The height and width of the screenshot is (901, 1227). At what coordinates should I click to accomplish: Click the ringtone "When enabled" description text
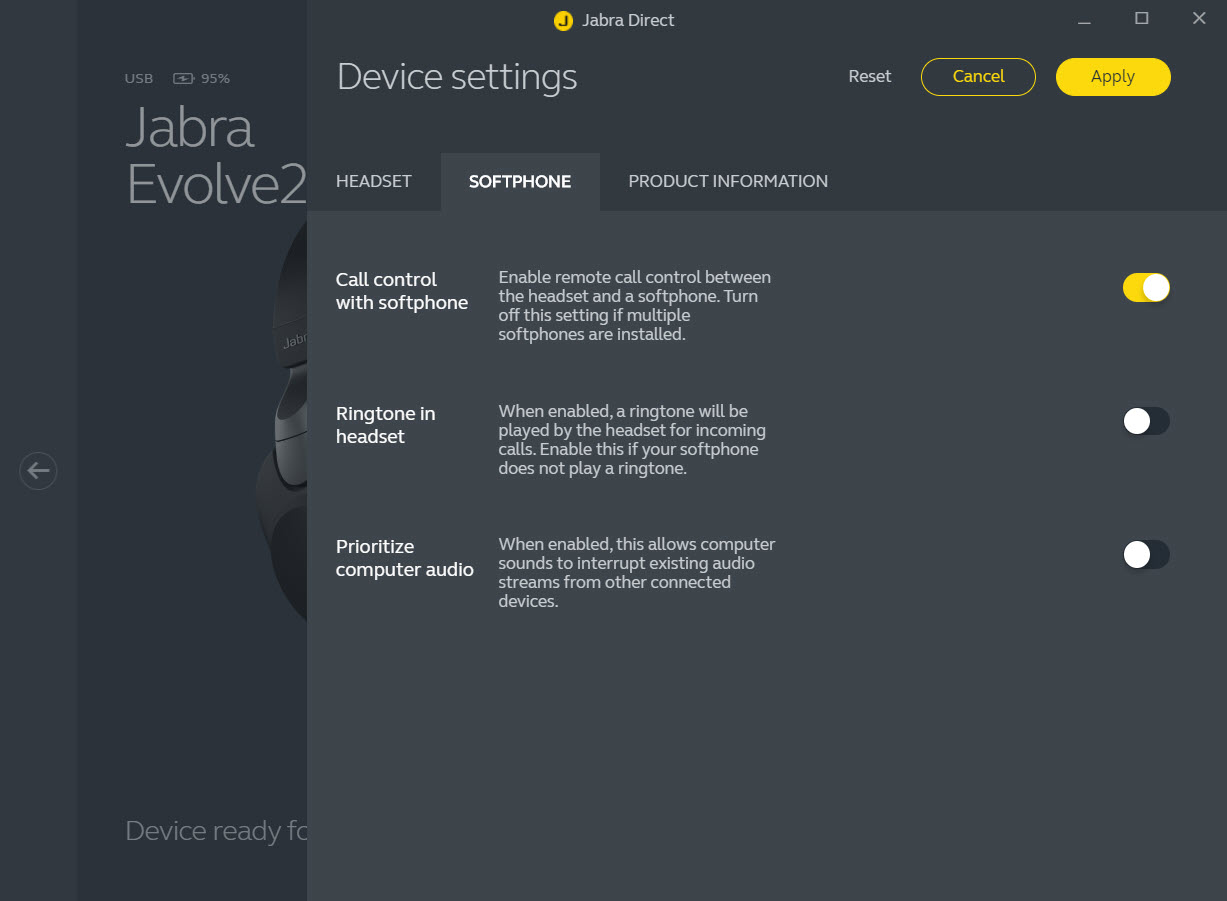click(x=632, y=440)
